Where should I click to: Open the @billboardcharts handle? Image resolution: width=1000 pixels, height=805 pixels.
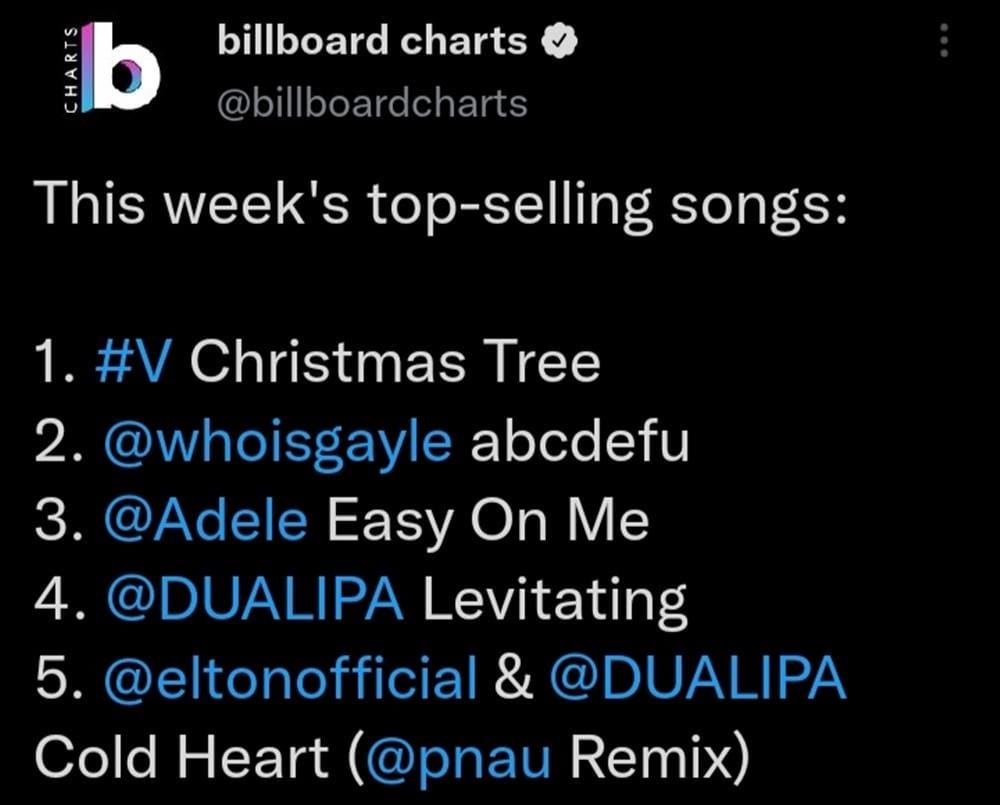pyautogui.click(x=372, y=102)
